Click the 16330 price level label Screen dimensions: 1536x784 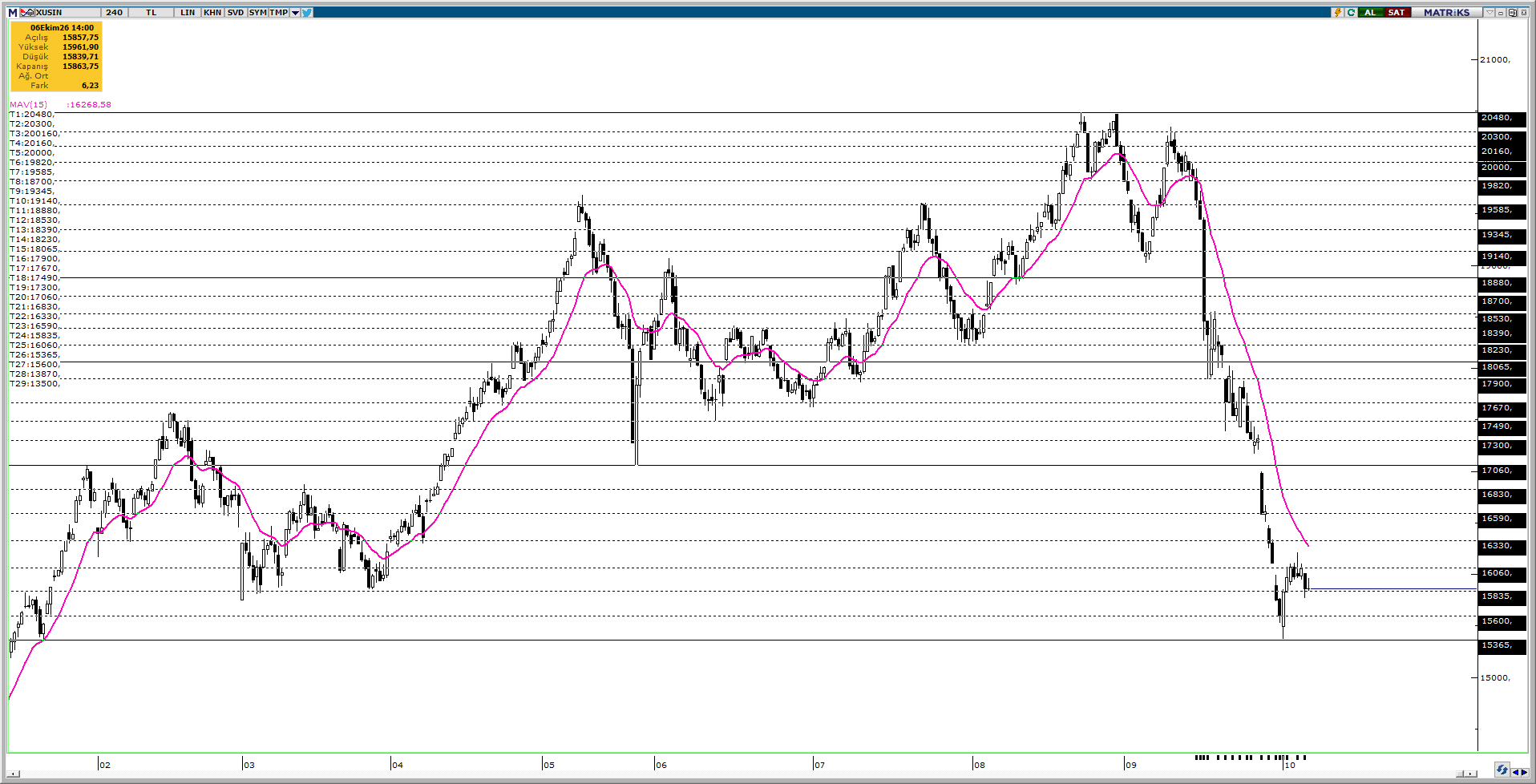1502,546
